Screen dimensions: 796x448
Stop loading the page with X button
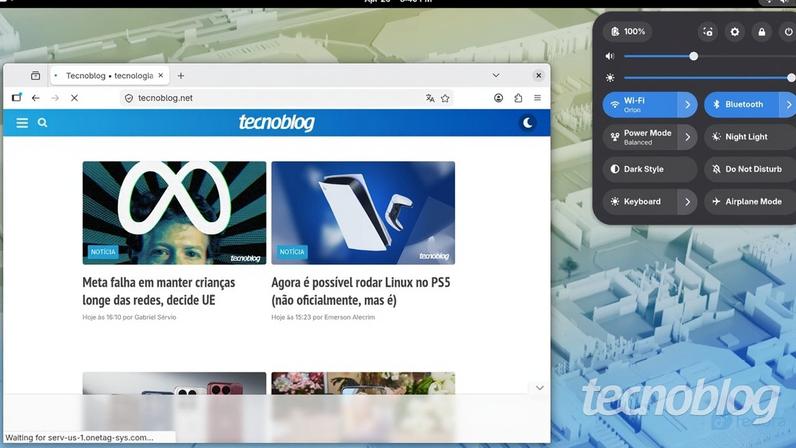(x=74, y=98)
